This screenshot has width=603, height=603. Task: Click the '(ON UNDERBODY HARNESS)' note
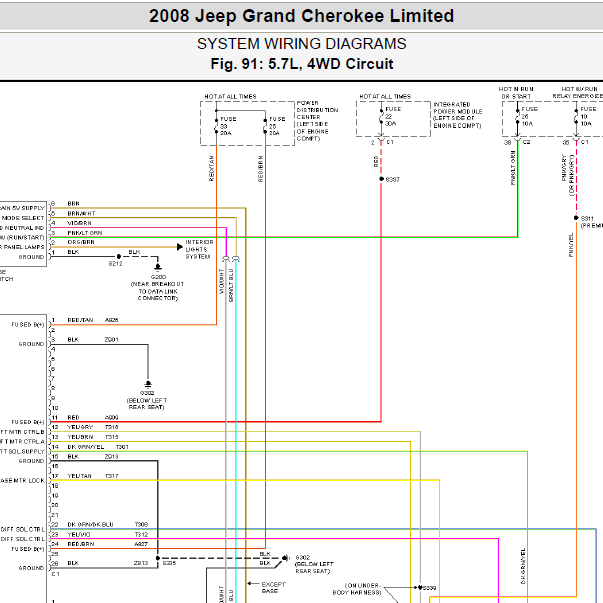tap(357, 589)
